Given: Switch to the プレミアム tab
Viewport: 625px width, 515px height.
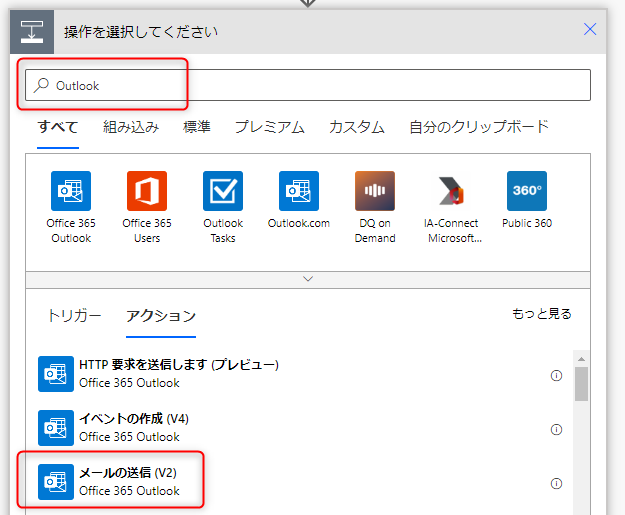Looking at the screenshot, I should (x=269, y=127).
